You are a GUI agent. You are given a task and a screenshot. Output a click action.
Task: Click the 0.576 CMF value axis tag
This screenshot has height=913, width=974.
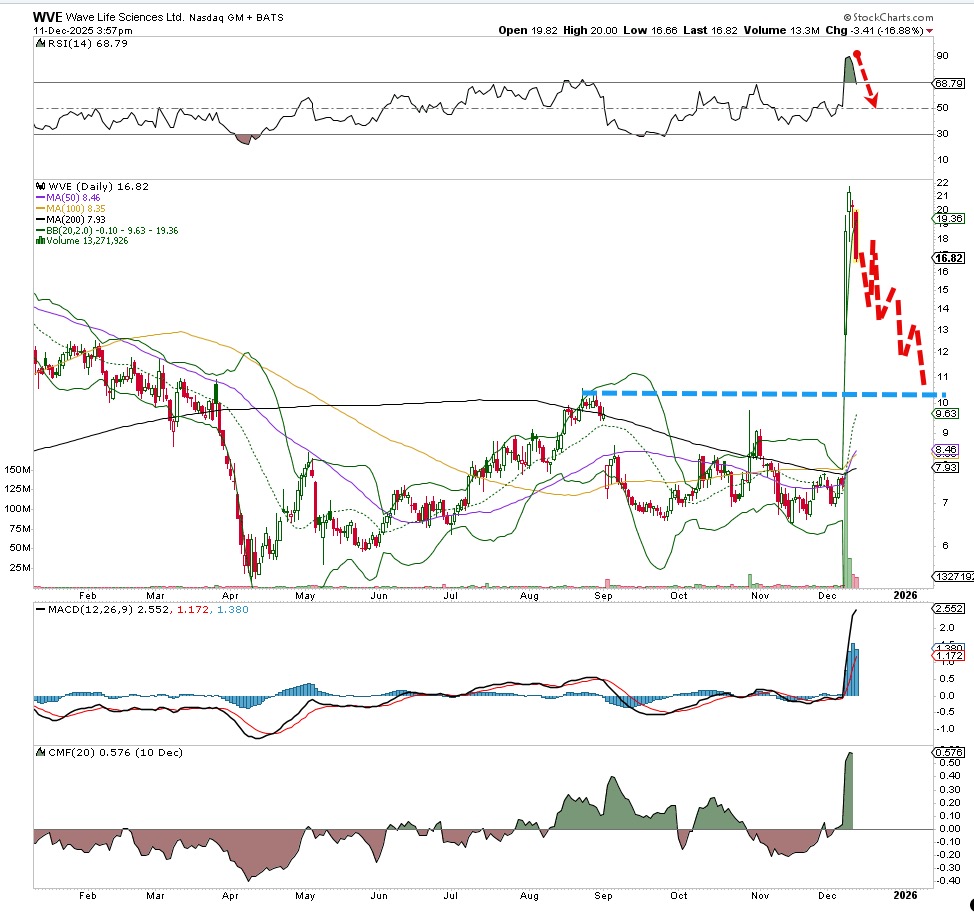pos(946,752)
